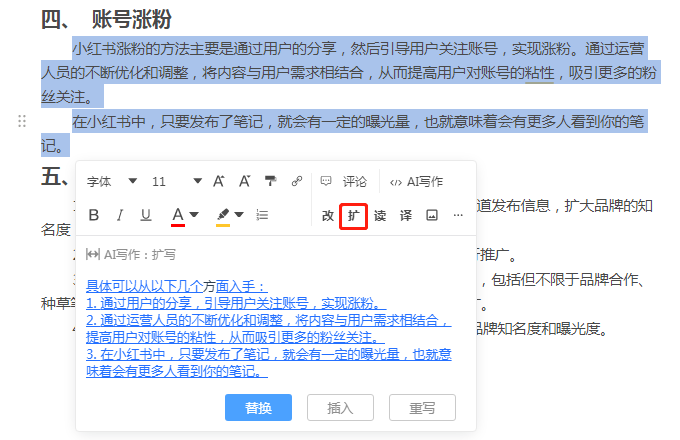Decrease font size with A- icon
680x440 pixels.
245,181
